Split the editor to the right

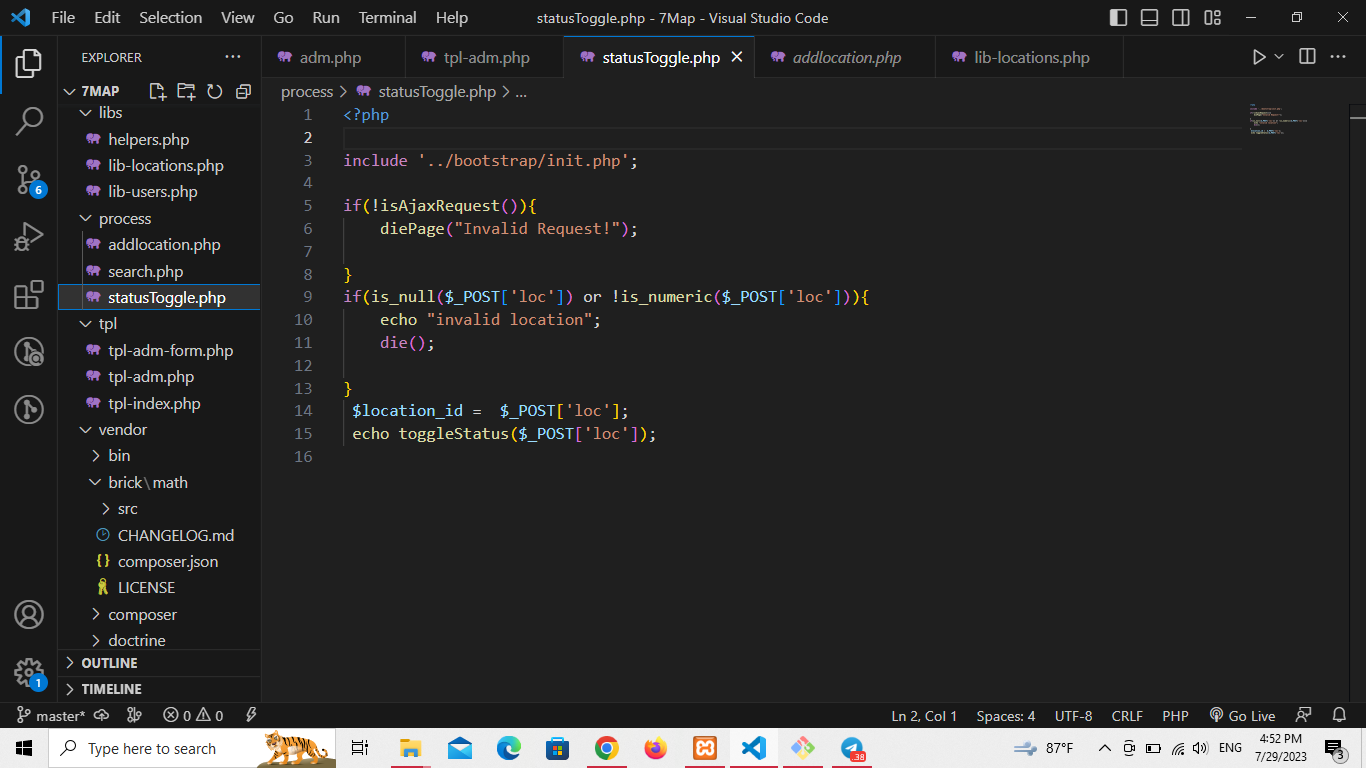(1307, 57)
